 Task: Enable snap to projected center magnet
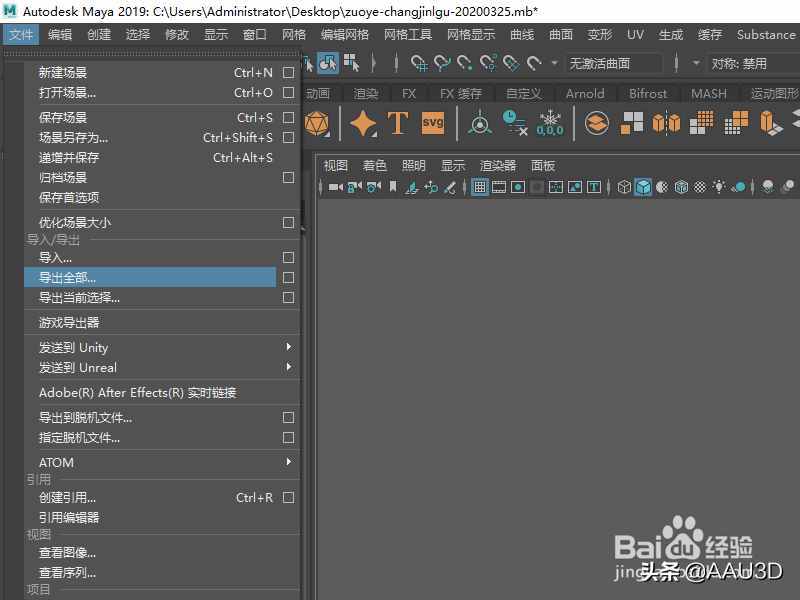(x=488, y=63)
